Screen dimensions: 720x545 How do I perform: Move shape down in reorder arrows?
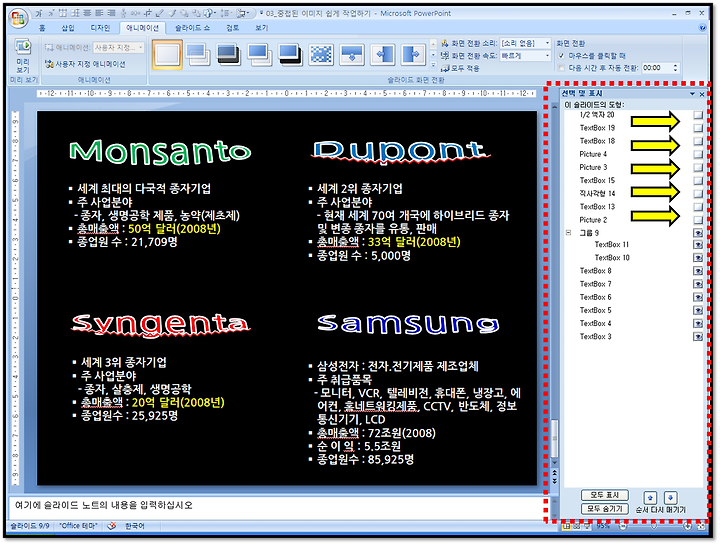point(671,498)
